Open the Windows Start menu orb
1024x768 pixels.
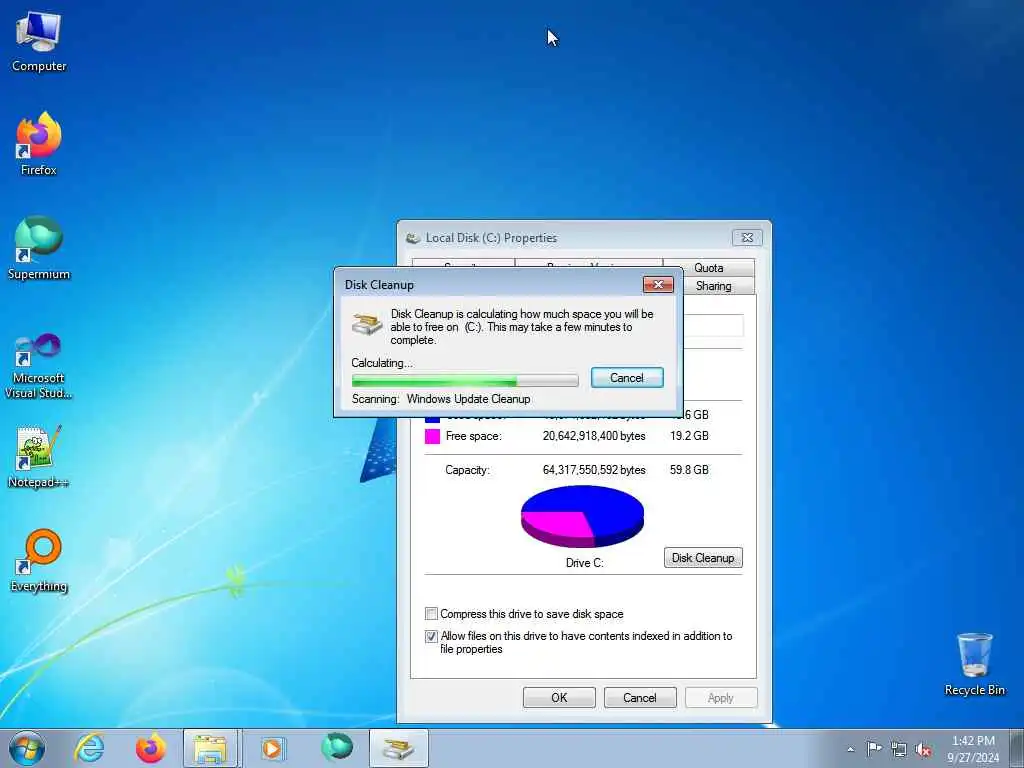pyautogui.click(x=27, y=748)
